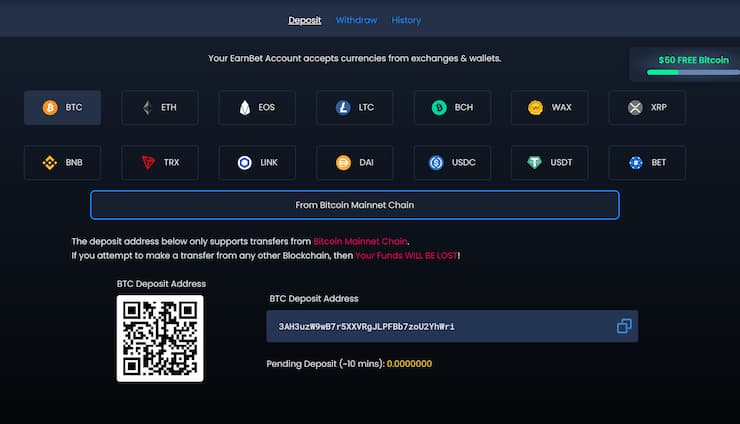Select the EOS currency option
740x424 pixels.
point(257,108)
